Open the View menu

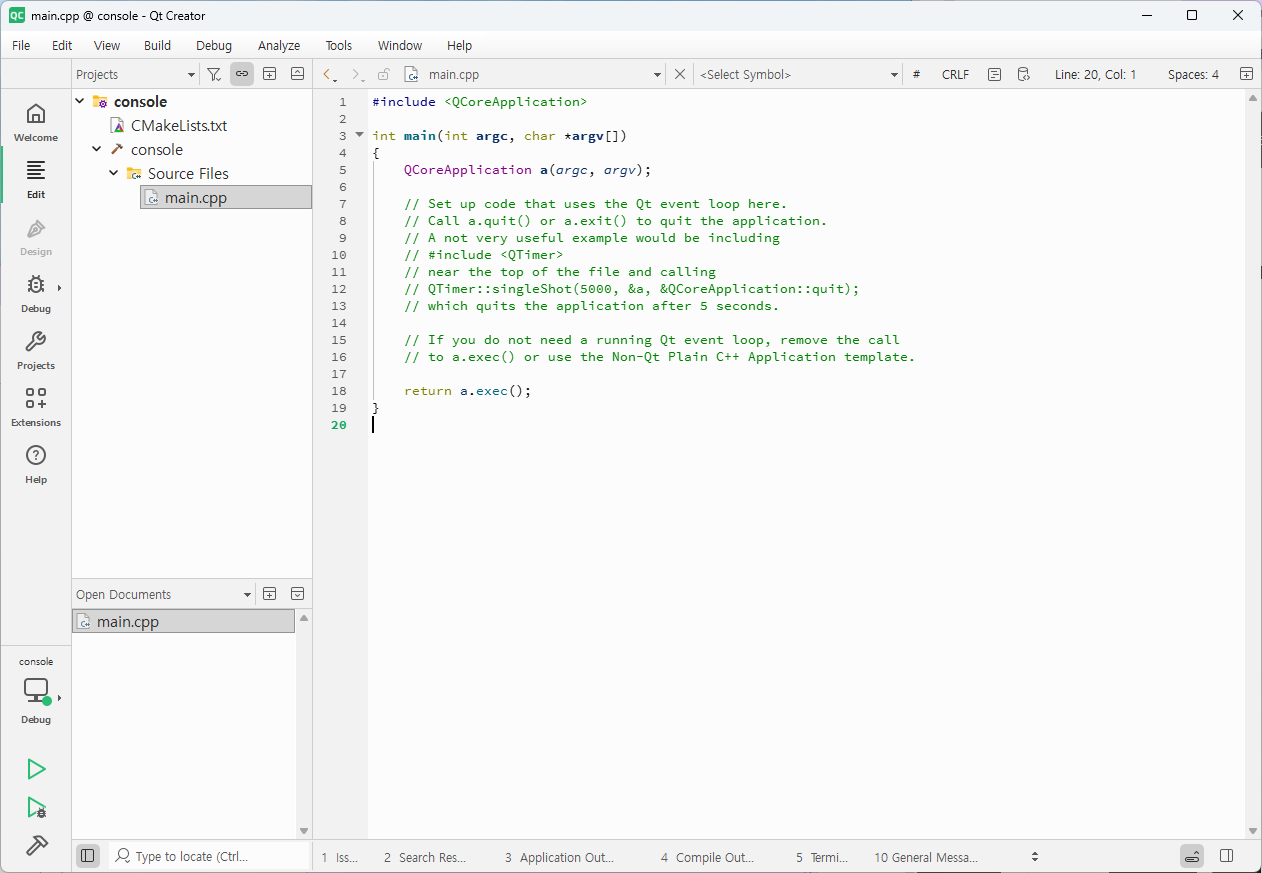pos(107,45)
